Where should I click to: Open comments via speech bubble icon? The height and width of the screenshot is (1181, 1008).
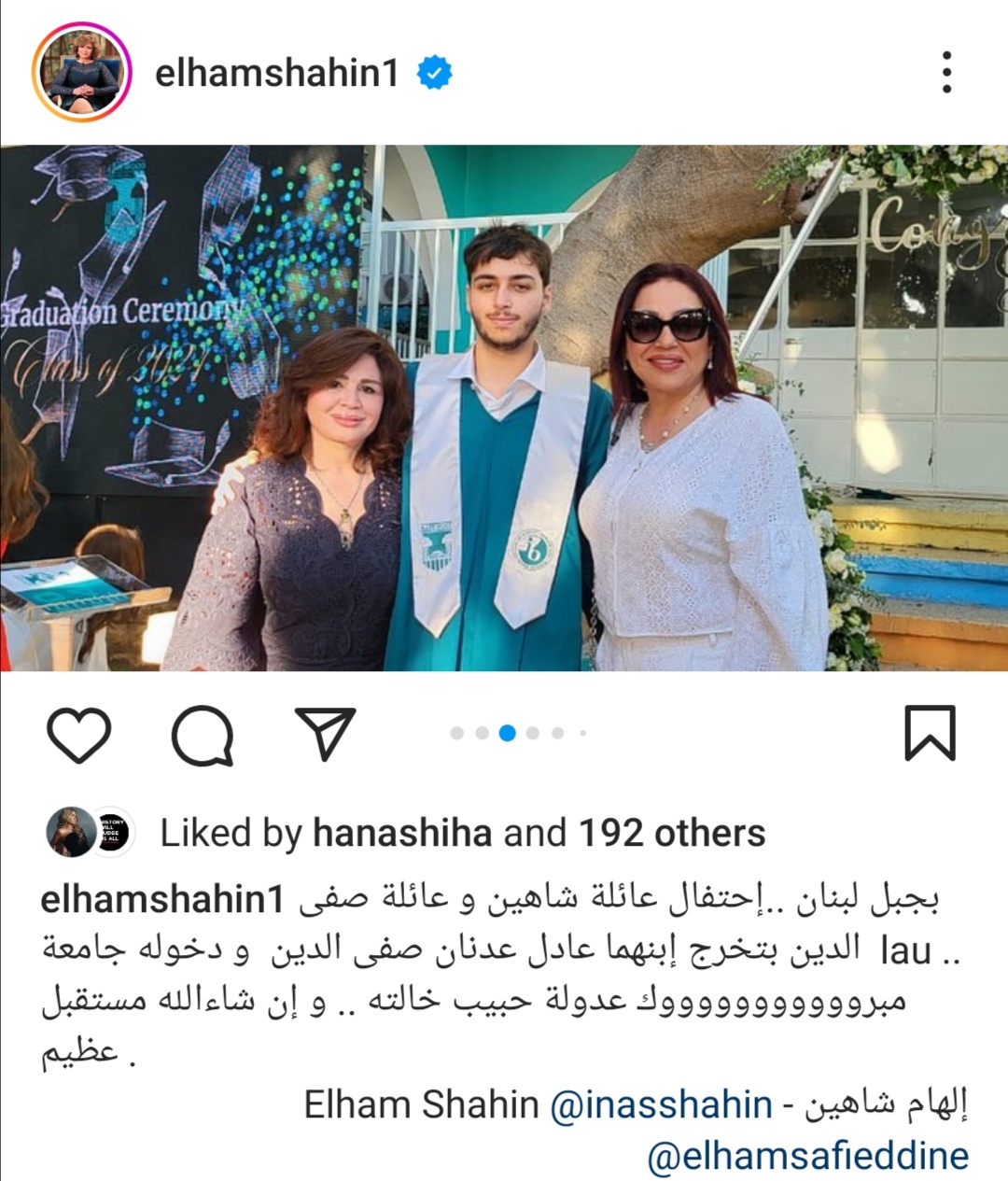pos(203,735)
